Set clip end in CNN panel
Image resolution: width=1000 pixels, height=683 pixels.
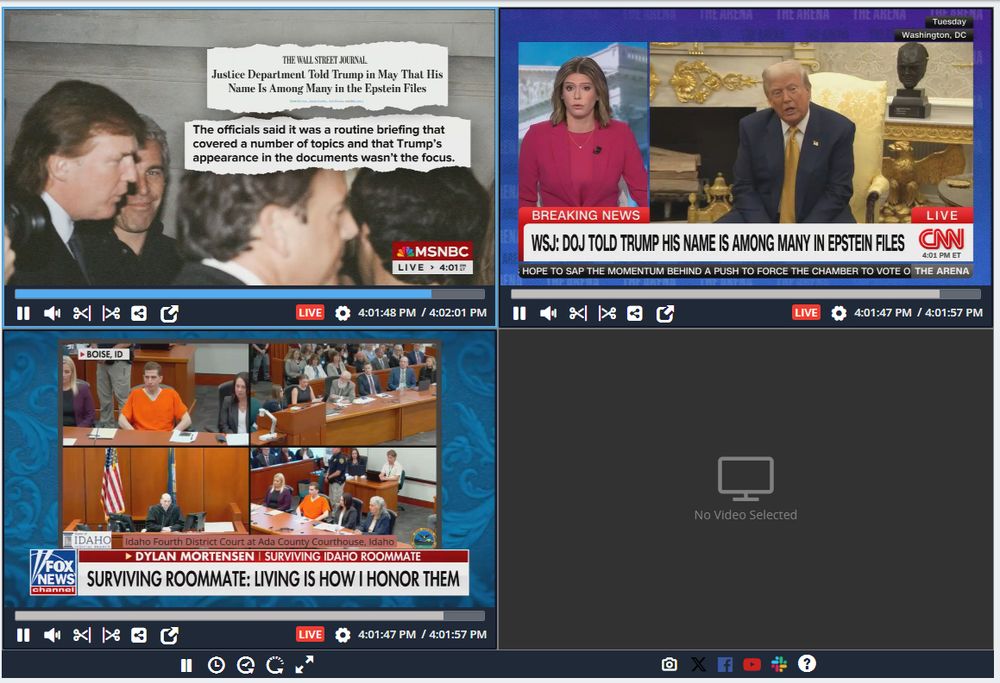607,313
